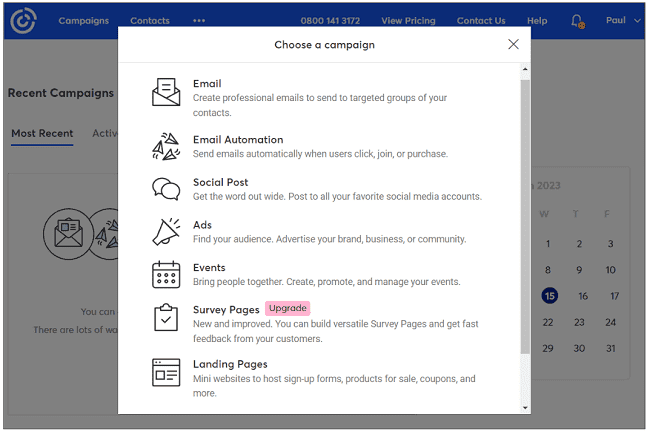This screenshot has width=650, height=434.
Task: Click the Social Post speech bubbles icon
Action: tap(166, 189)
